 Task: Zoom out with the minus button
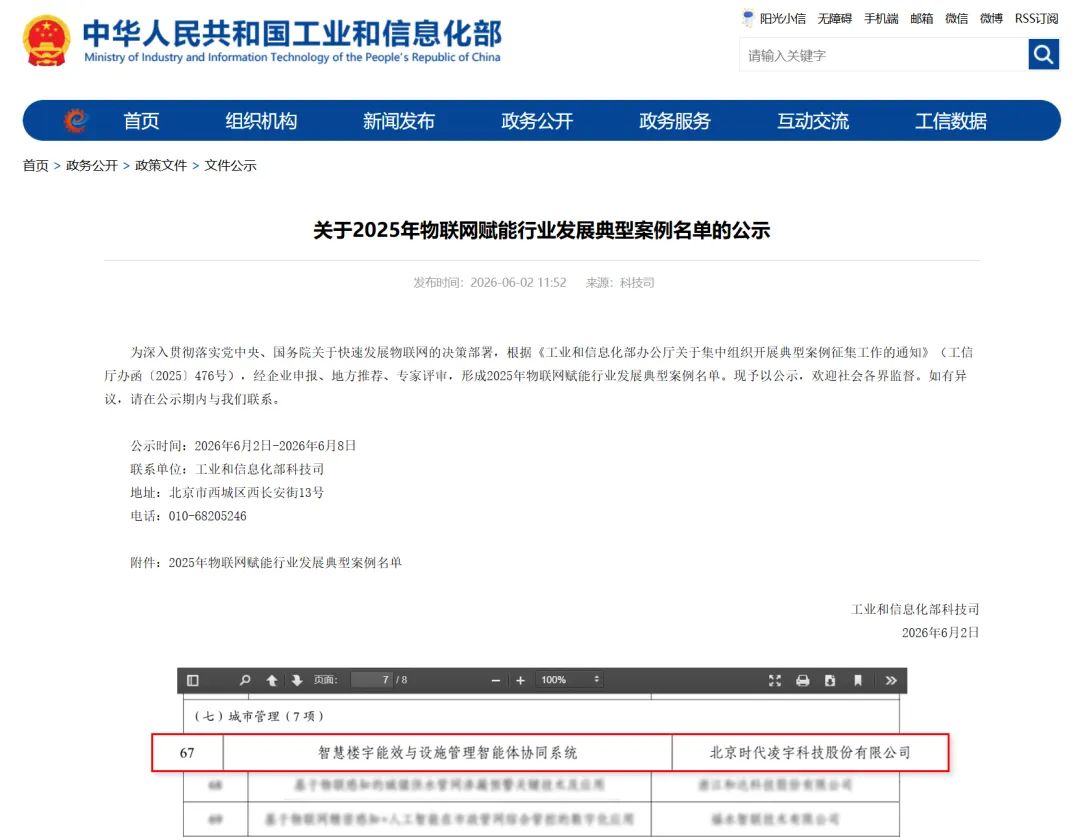pyautogui.click(x=495, y=681)
